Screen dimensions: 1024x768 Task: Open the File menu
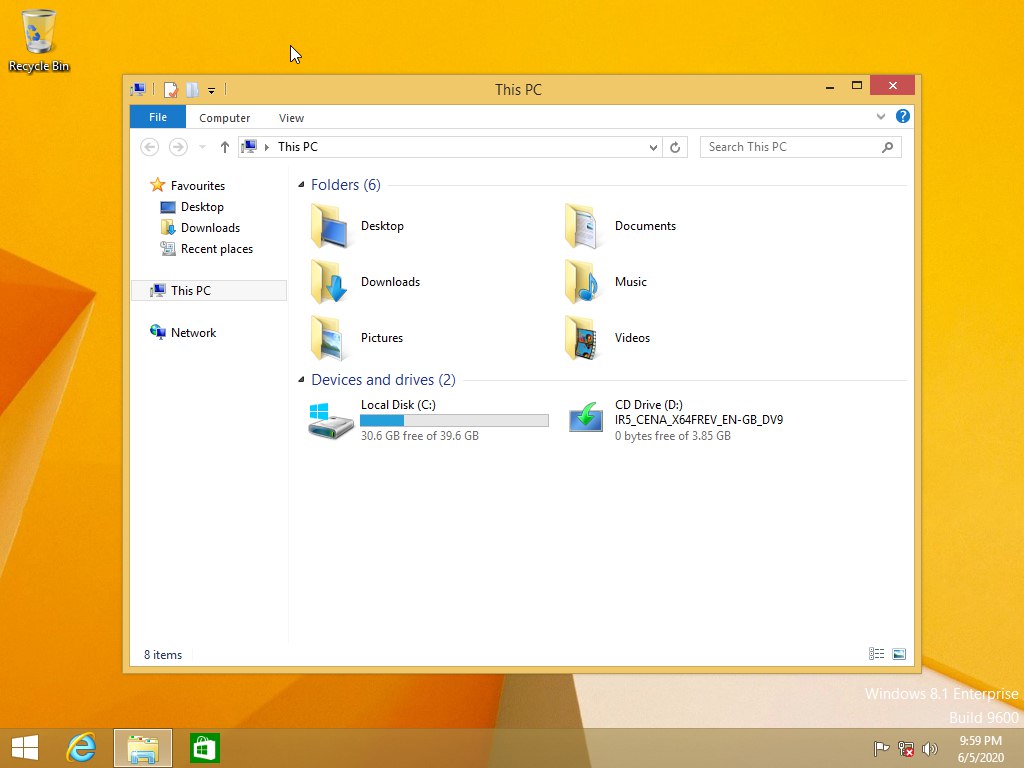click(158, 117)
